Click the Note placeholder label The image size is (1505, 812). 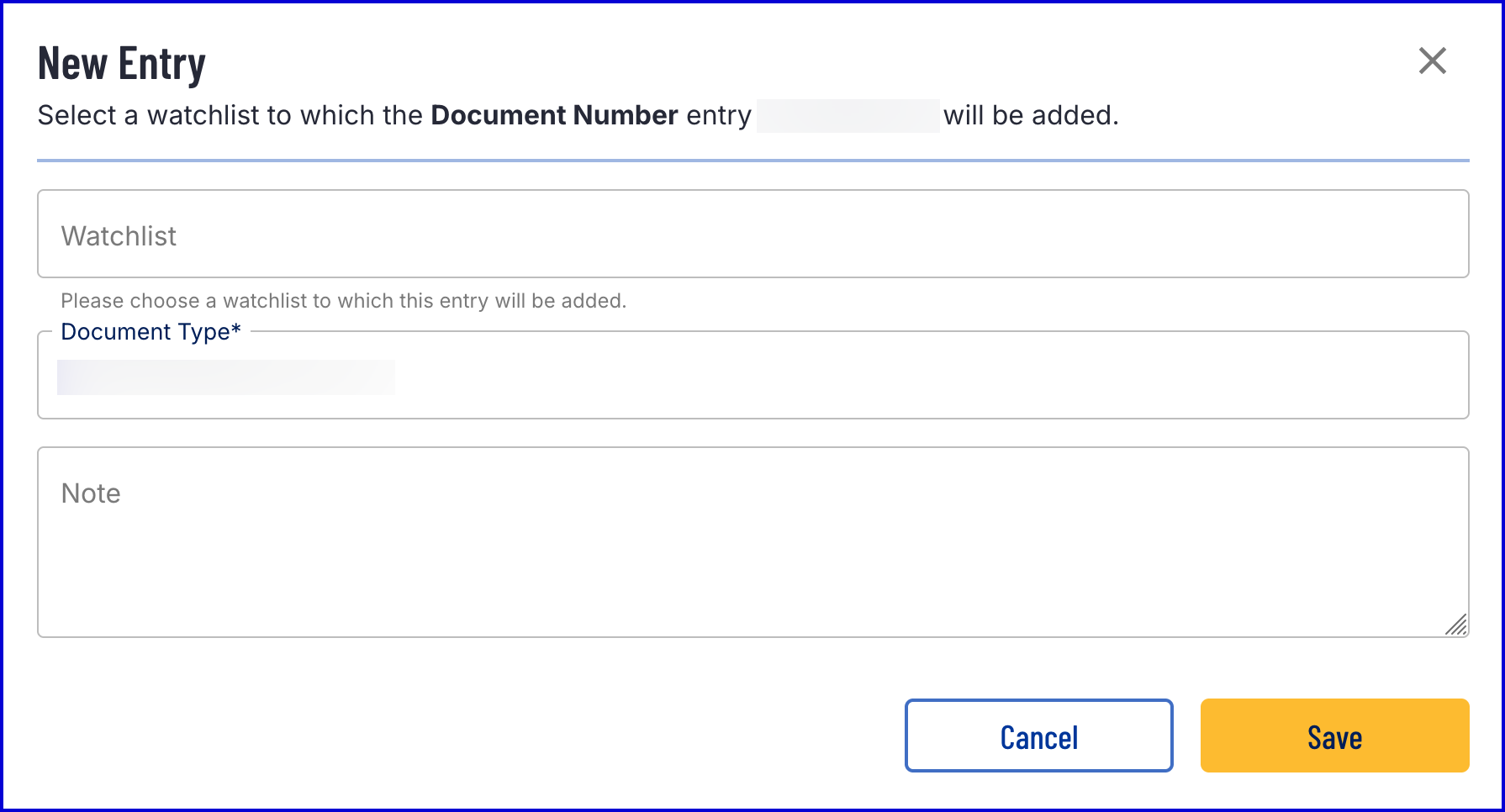[91, 493]
